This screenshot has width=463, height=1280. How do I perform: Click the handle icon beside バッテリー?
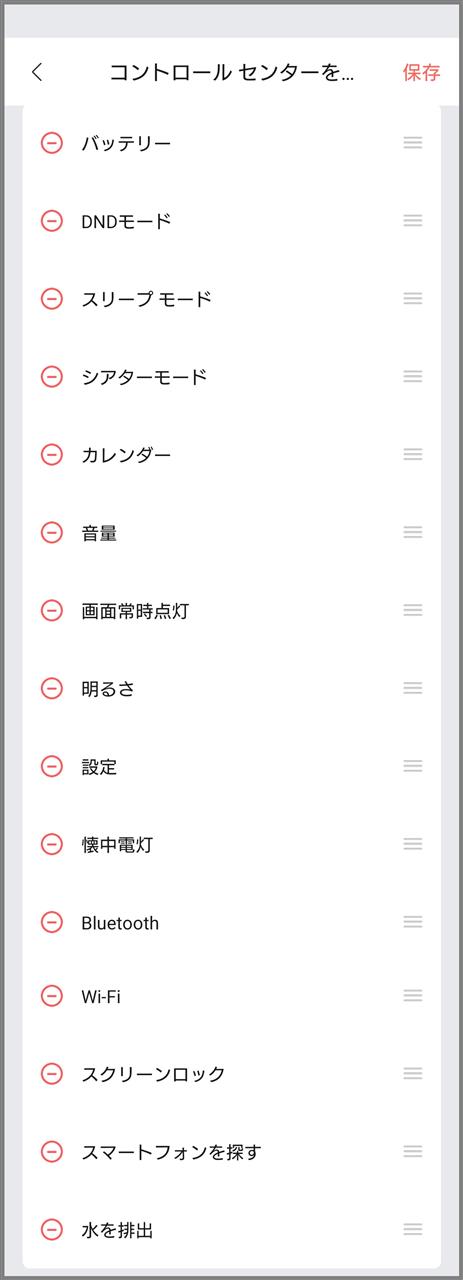click(x=413, y=142)
